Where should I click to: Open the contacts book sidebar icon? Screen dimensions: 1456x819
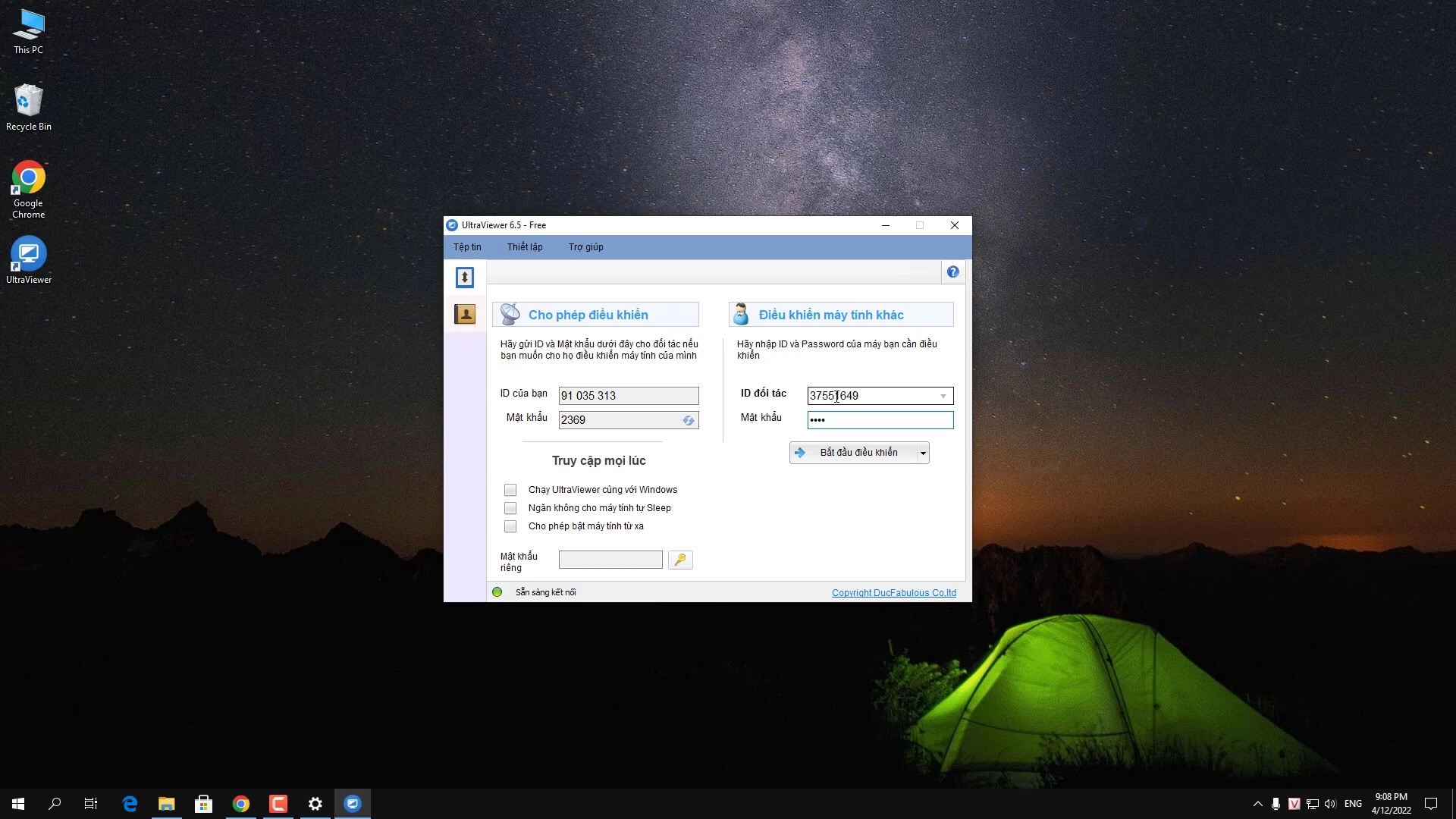coord(465,314)
